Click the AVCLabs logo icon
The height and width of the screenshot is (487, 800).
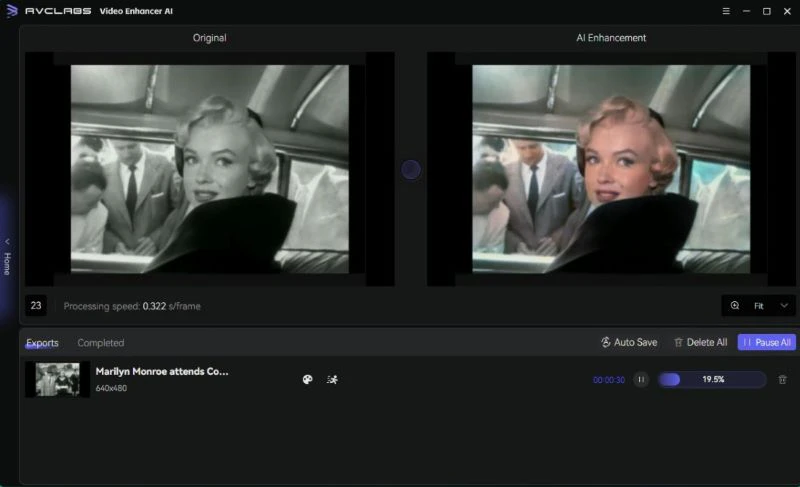point(11,11)
